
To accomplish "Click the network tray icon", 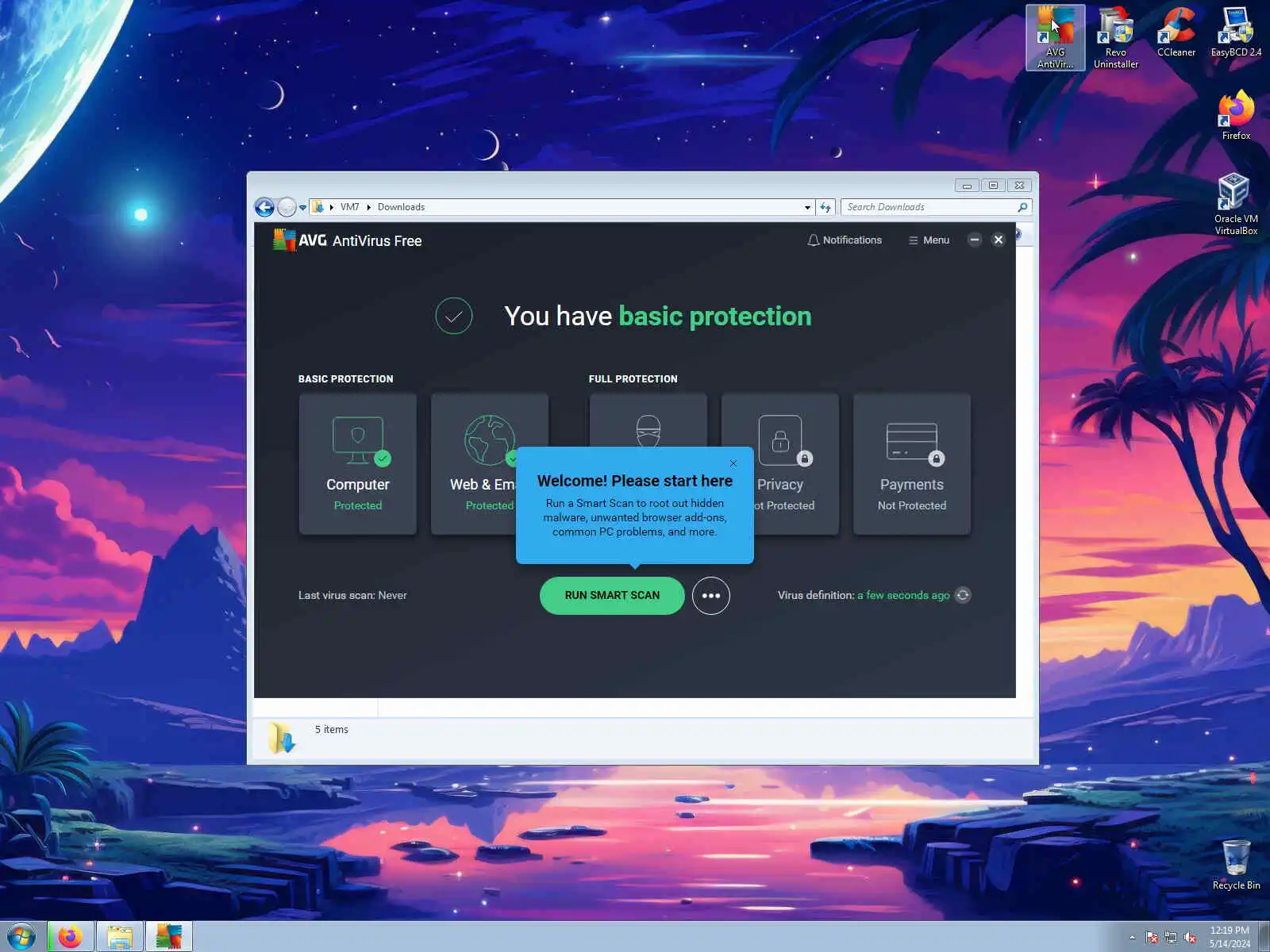I will click(x=1171, y=937).
